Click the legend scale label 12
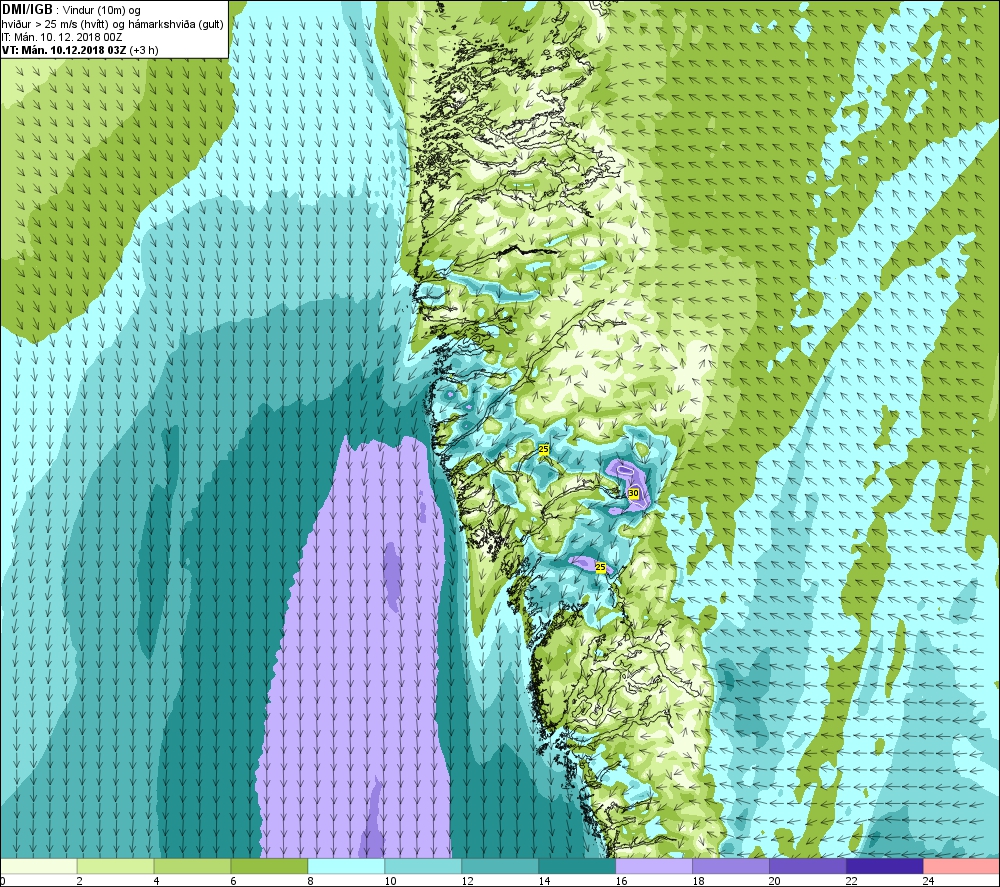Screen dimensions: 1000x887 [x=467, y=881]
